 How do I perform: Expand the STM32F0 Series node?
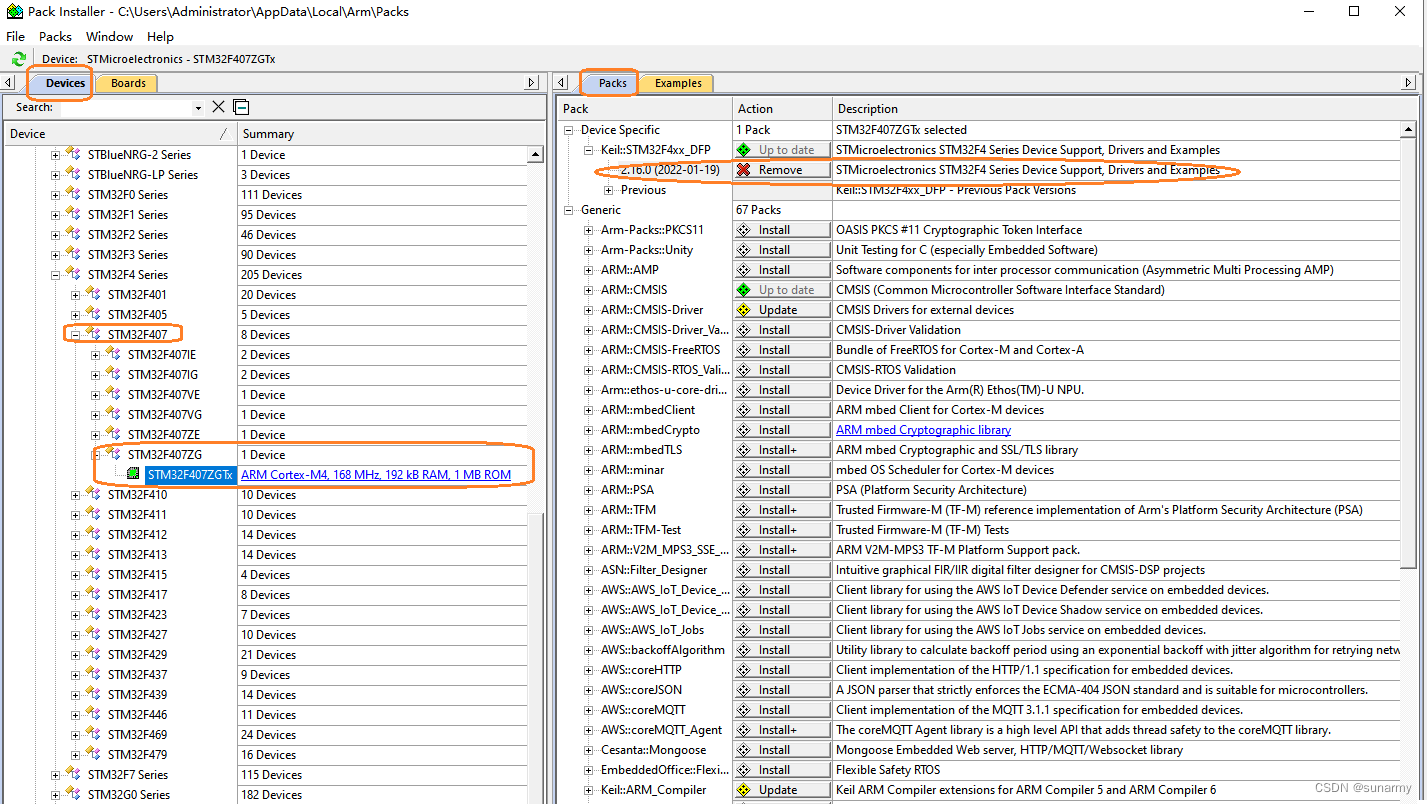coord(56,195)
